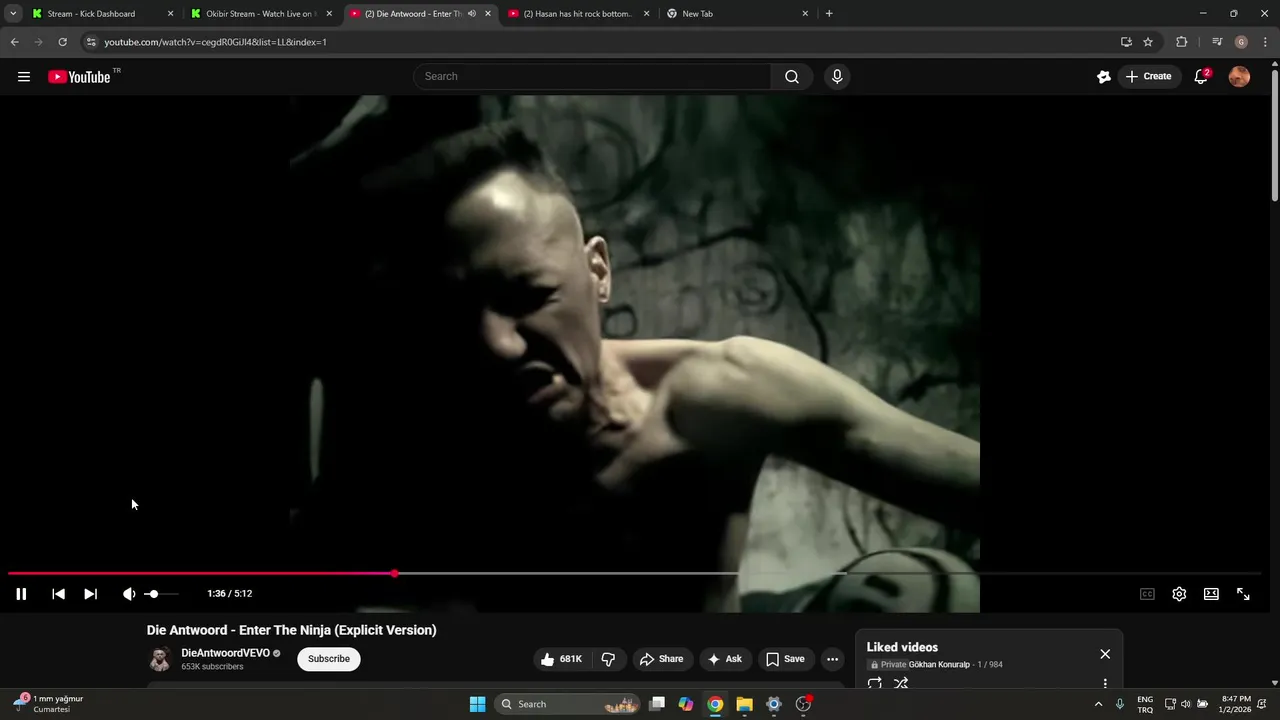The image size is (1280, 720).
Task: Bookmark this page with the star
Action: click(1148, 42)
